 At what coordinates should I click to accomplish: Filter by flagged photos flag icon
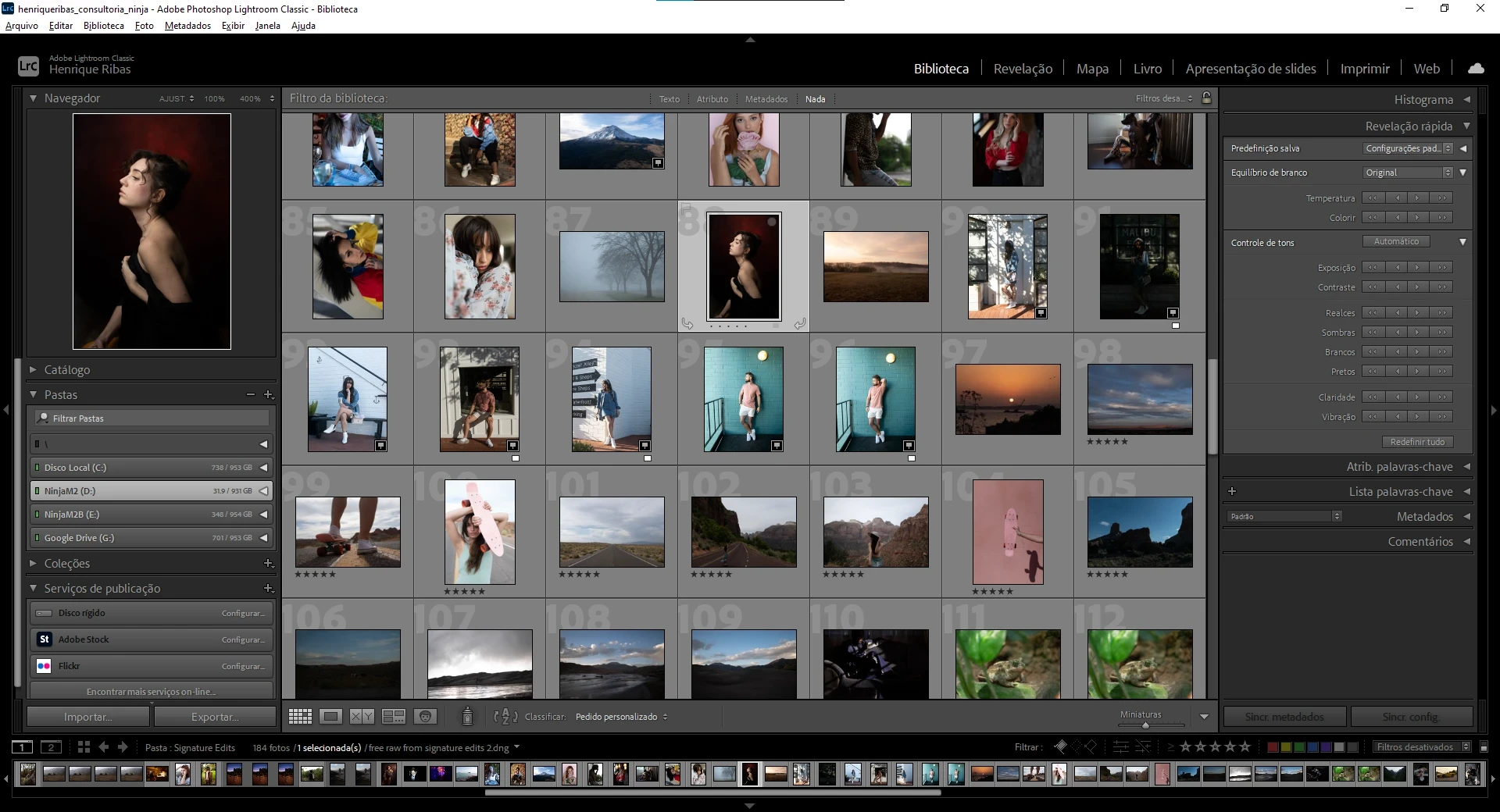tap(1060, 747)
